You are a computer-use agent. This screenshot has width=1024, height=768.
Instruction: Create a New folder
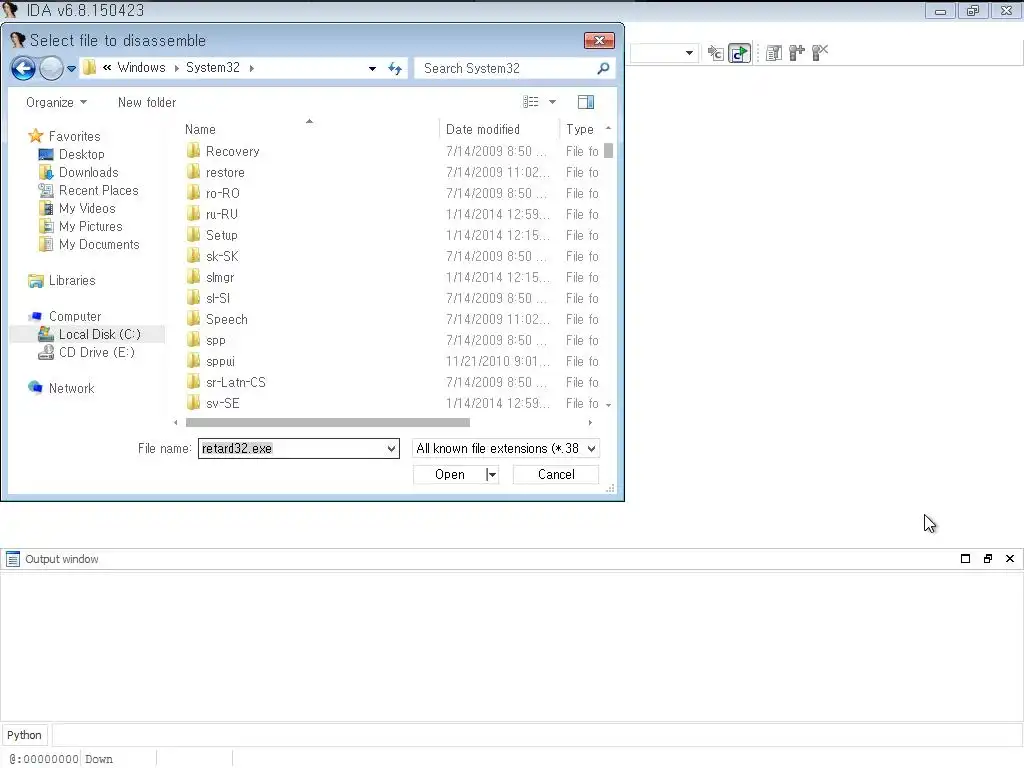point(147,103)
